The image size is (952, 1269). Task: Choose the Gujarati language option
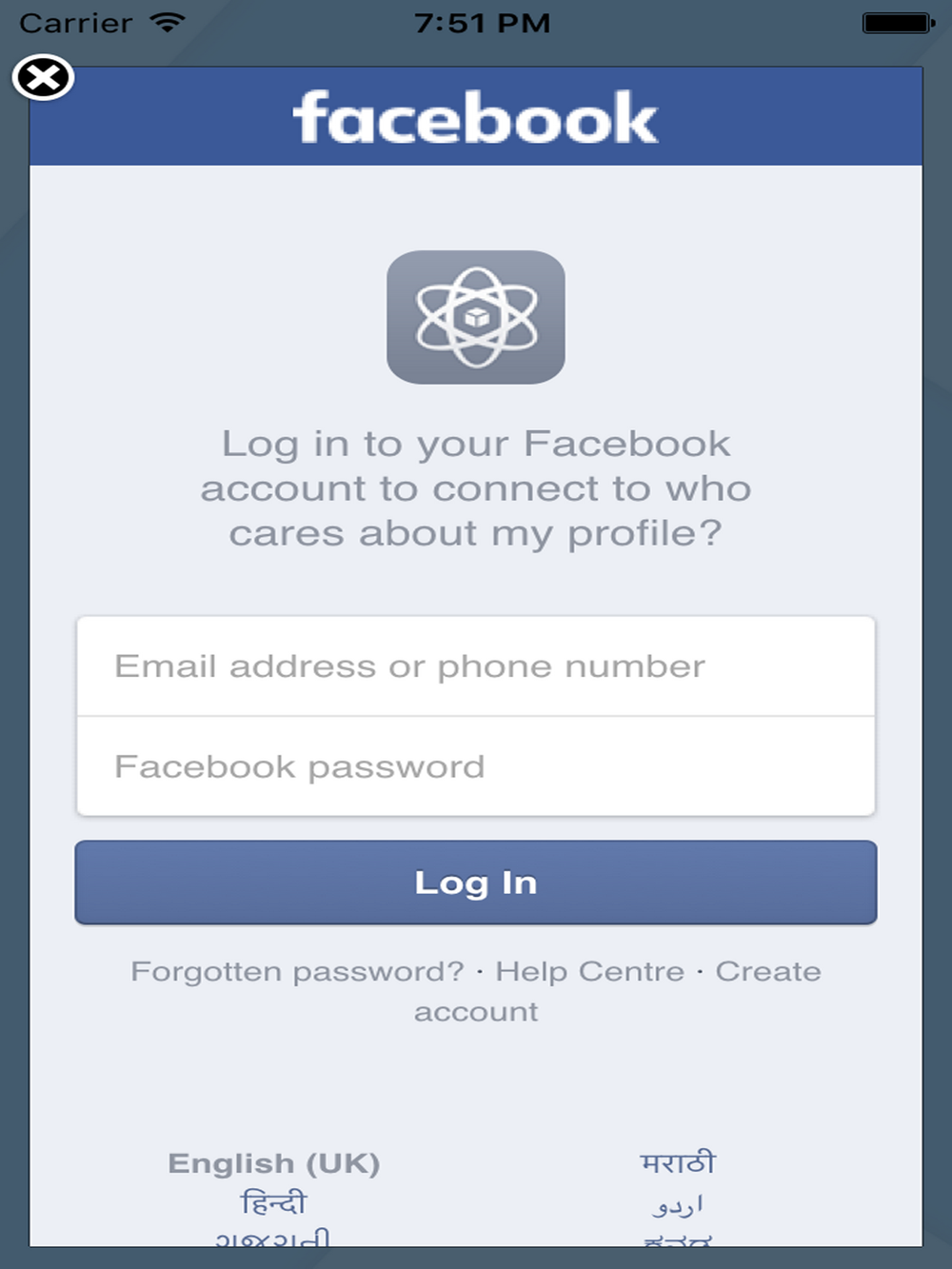(x=273, y=1238)
